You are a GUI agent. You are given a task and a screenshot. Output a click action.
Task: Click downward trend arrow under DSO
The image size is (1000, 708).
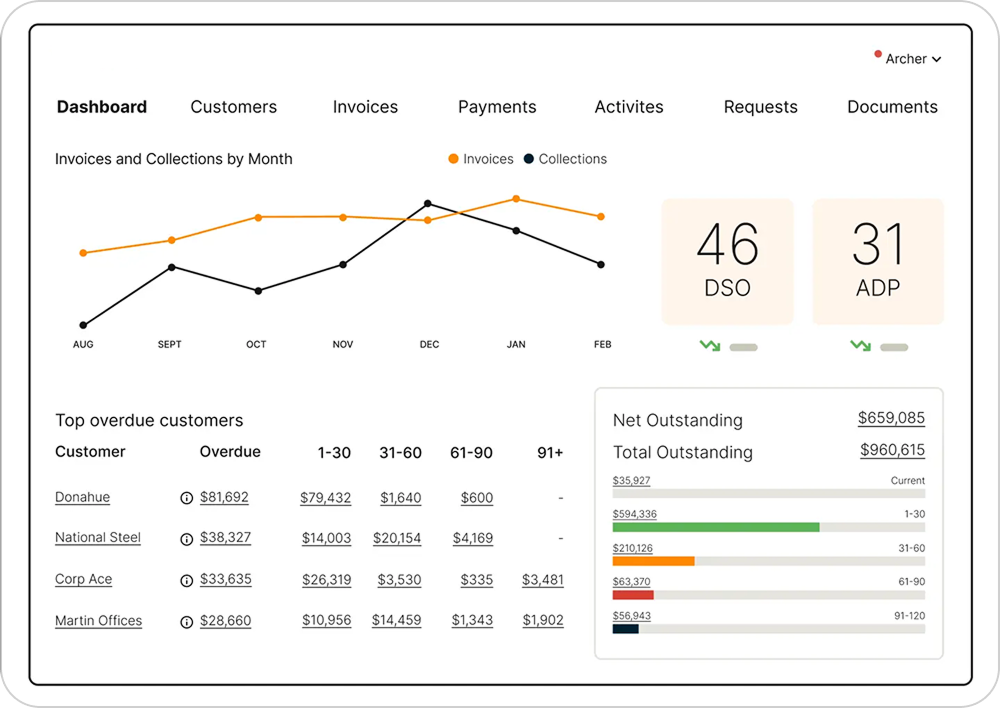coord(710,346)
